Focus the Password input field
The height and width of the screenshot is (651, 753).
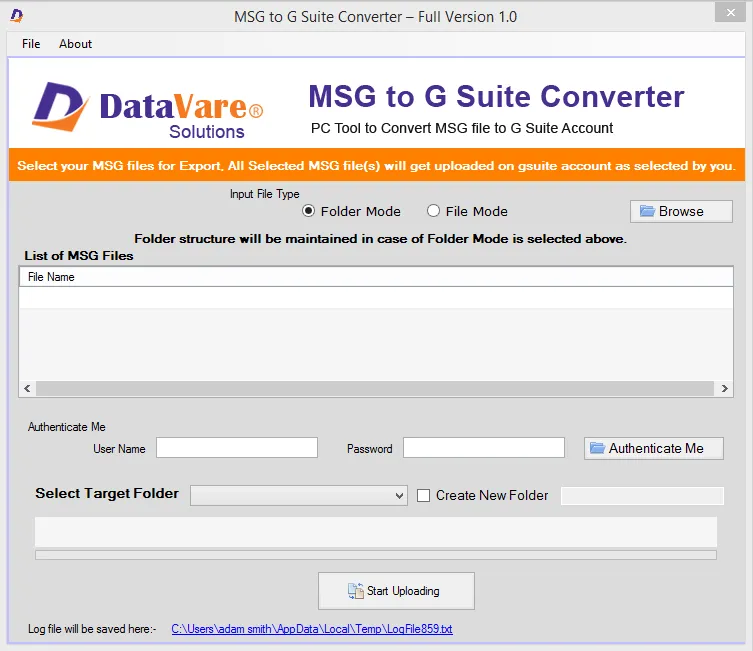tap(484, 447)
